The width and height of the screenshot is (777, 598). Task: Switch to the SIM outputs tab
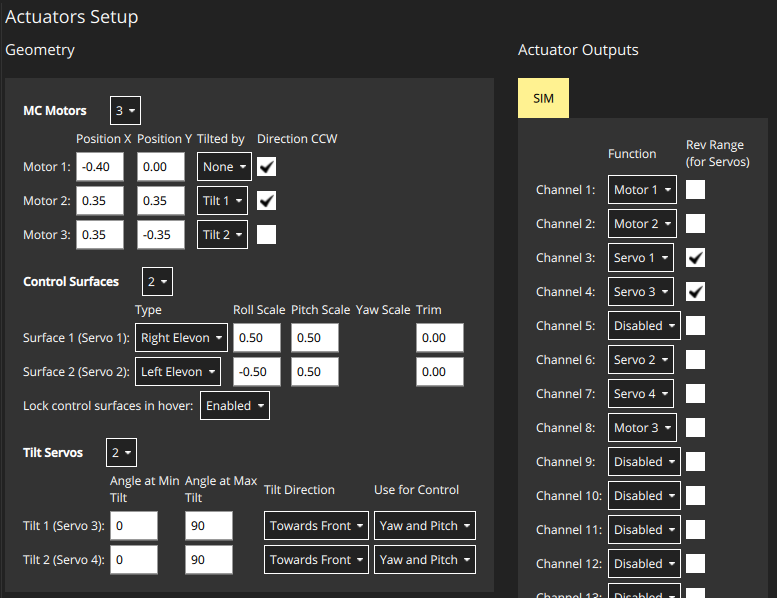[x=543, y=98]
